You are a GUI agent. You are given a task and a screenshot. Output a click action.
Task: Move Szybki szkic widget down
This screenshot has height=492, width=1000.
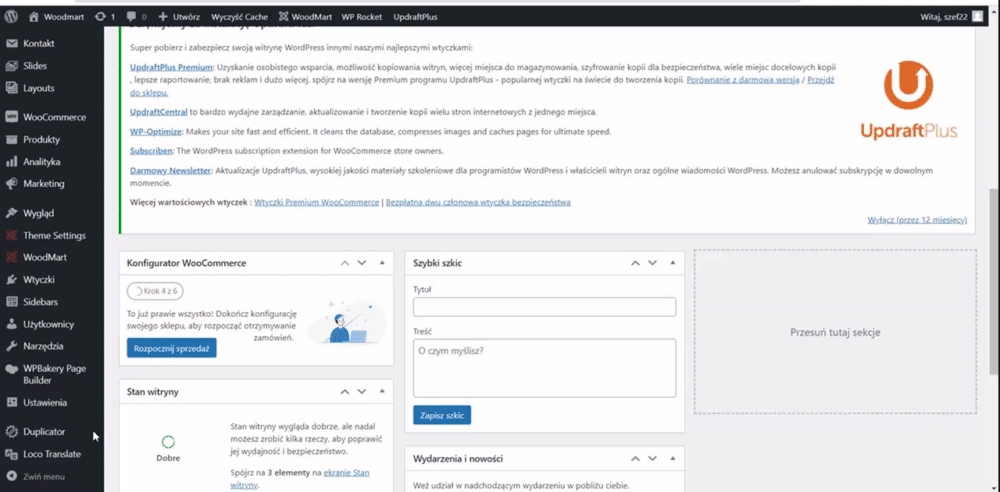[652, 263]
